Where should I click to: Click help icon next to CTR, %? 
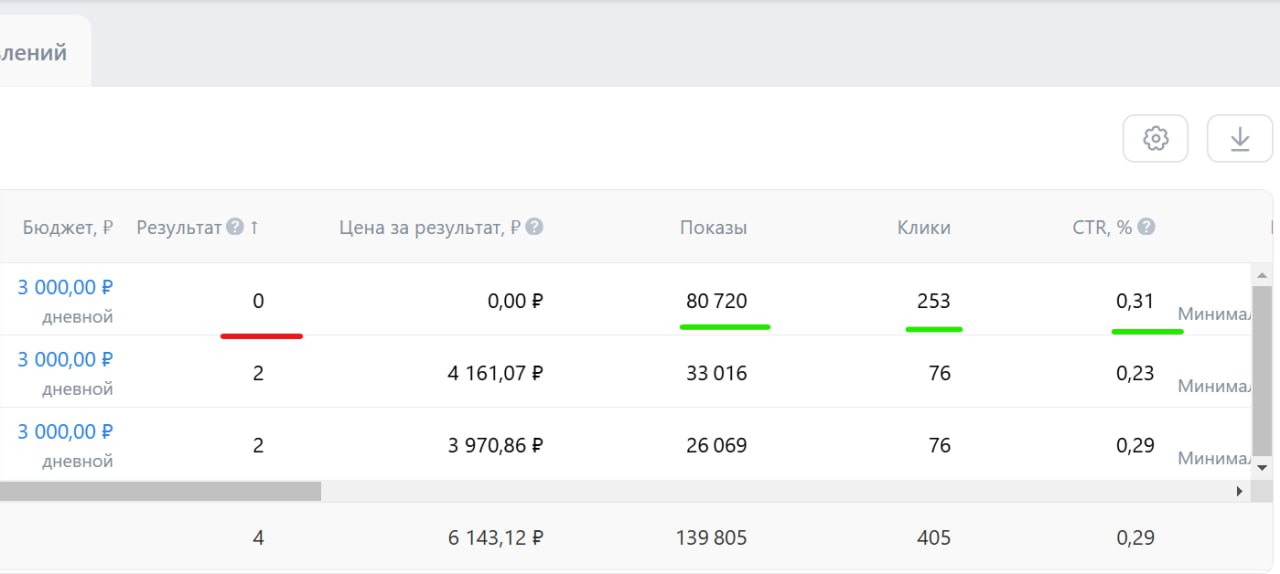click(1146, 227)
